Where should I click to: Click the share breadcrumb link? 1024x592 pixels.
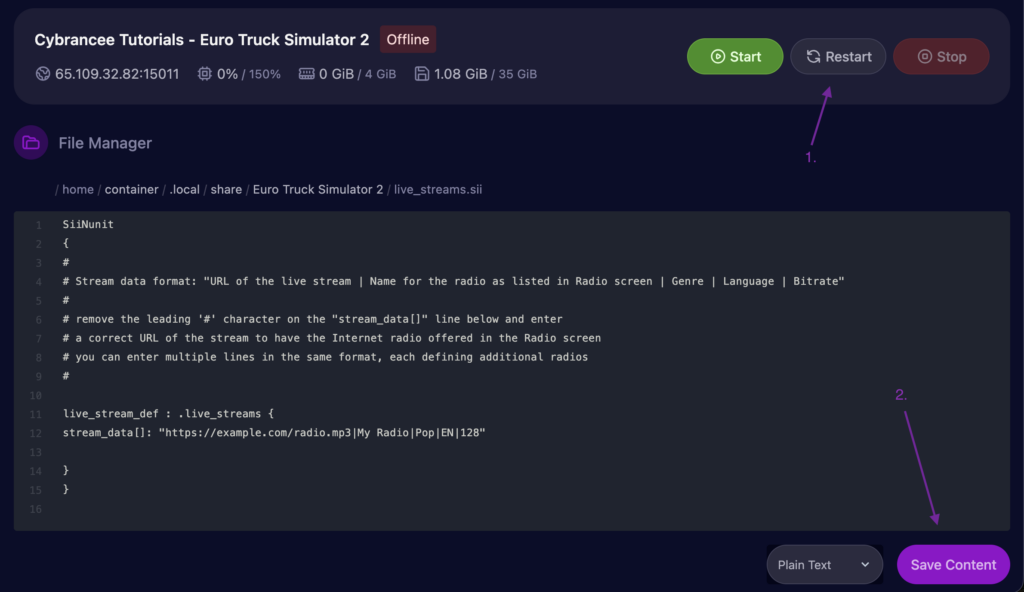[226, 188]
